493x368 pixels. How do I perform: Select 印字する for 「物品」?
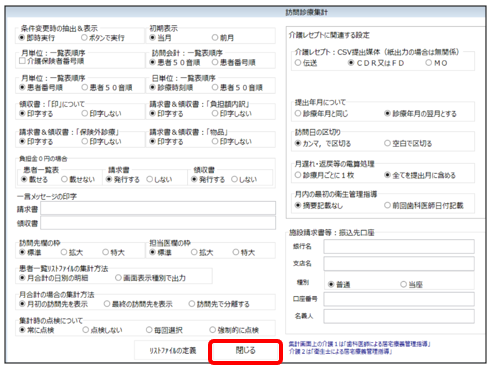153,142
